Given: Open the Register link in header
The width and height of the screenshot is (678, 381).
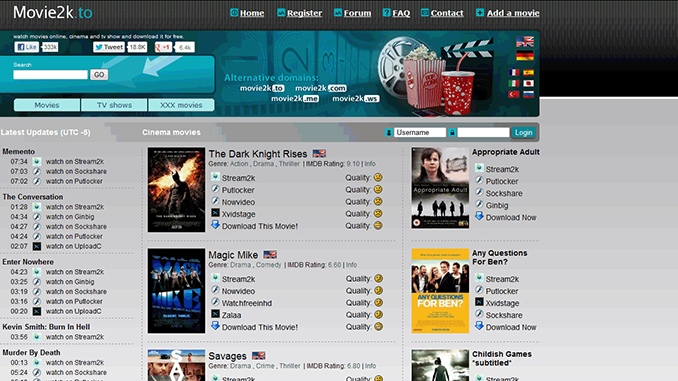Looking at the screenshot, I should [x=304, y=13].
